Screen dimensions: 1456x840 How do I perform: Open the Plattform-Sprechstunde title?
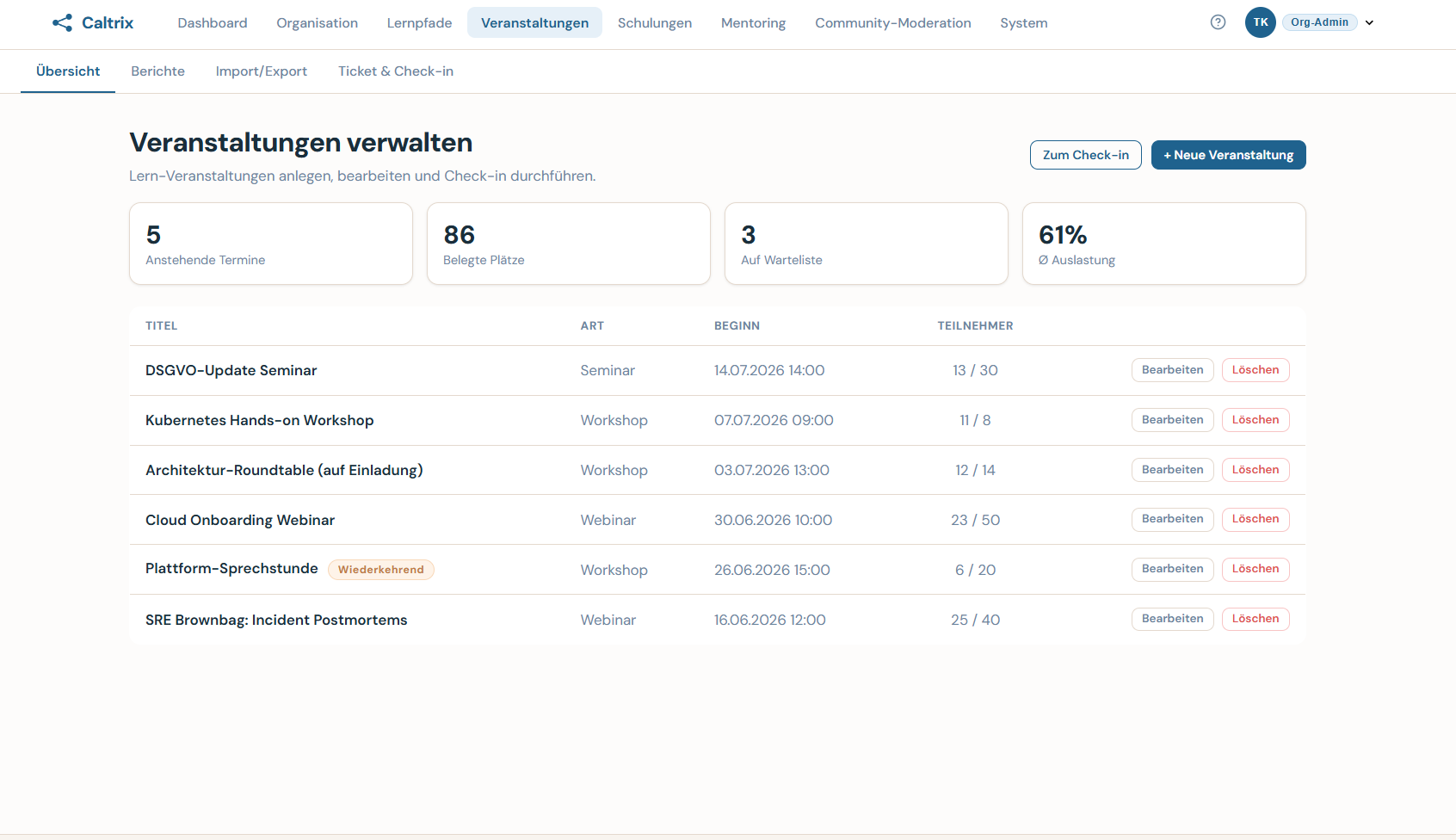pos(231,568)
